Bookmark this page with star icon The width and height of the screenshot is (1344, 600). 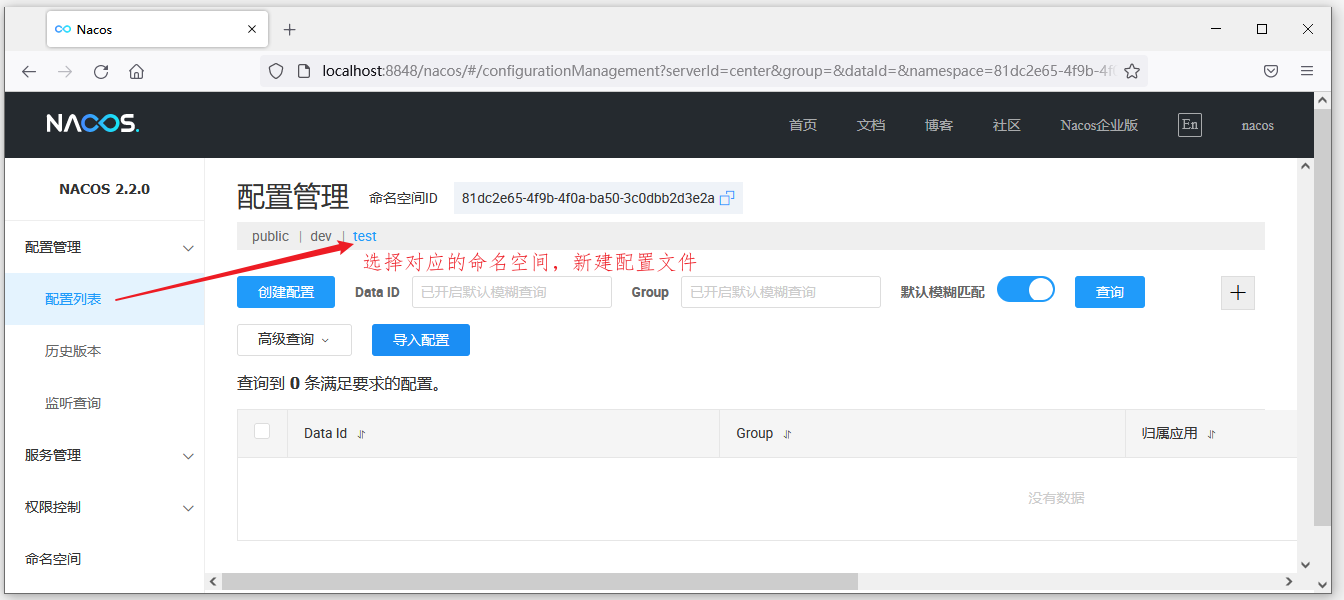[1132, 71]
